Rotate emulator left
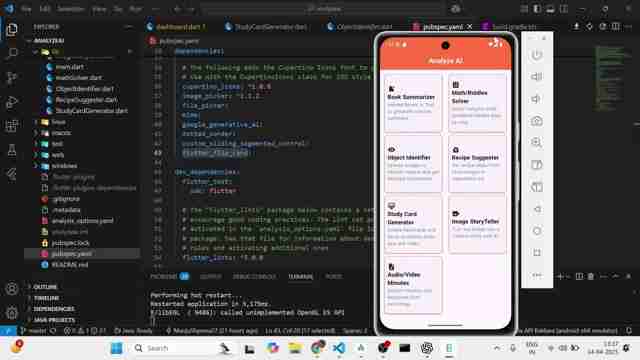This screenshot has height=360, width=640. [x=536, y=165]
